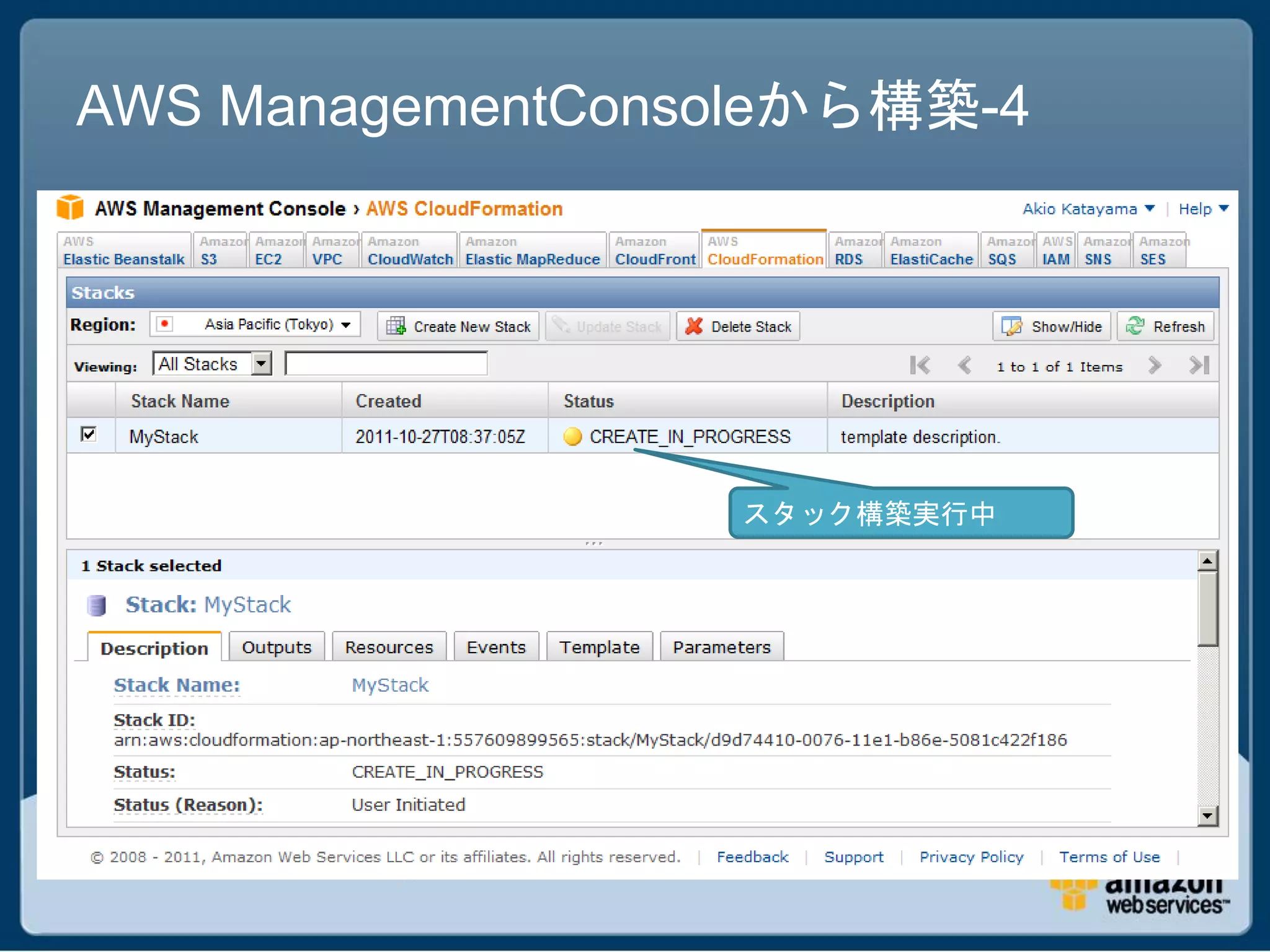Click the detail pane scrollbar thumb

point(1207,609)
